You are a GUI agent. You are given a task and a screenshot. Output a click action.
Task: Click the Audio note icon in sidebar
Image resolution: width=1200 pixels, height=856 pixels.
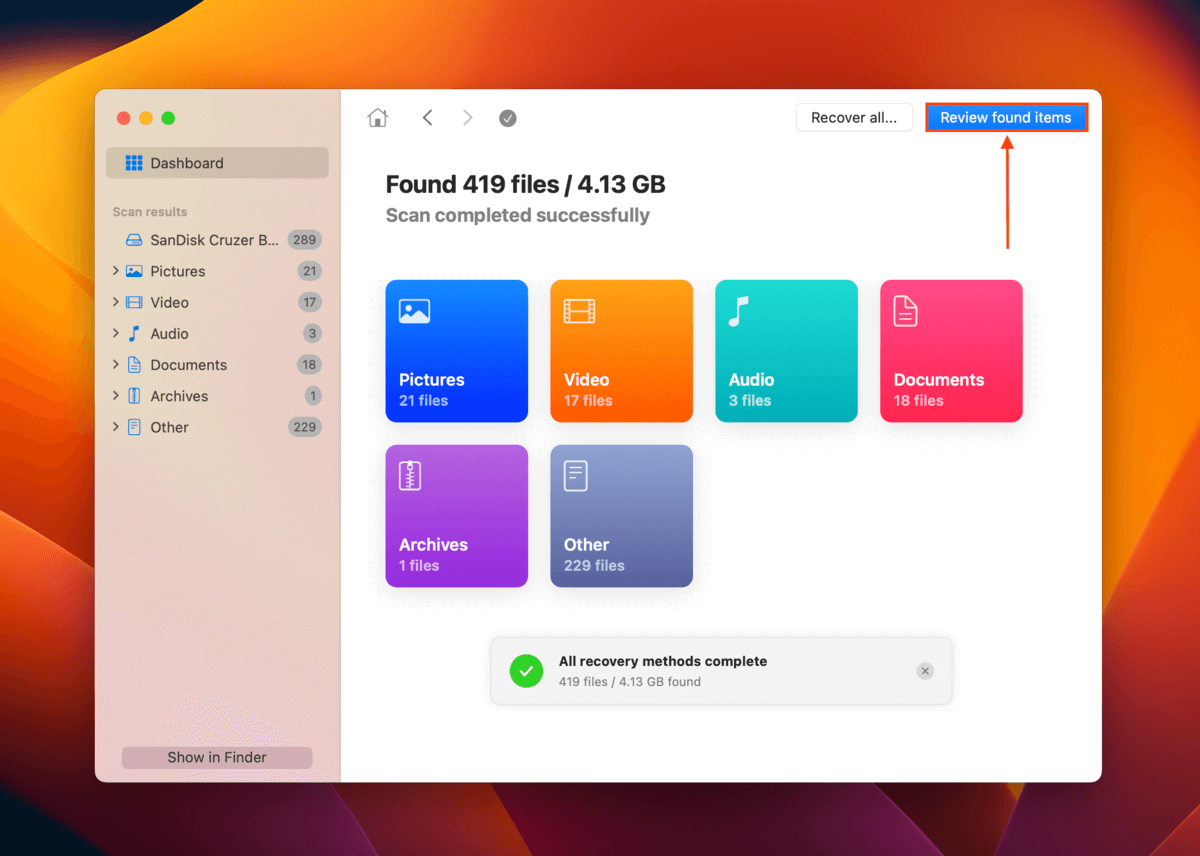(x=134, y=333)
